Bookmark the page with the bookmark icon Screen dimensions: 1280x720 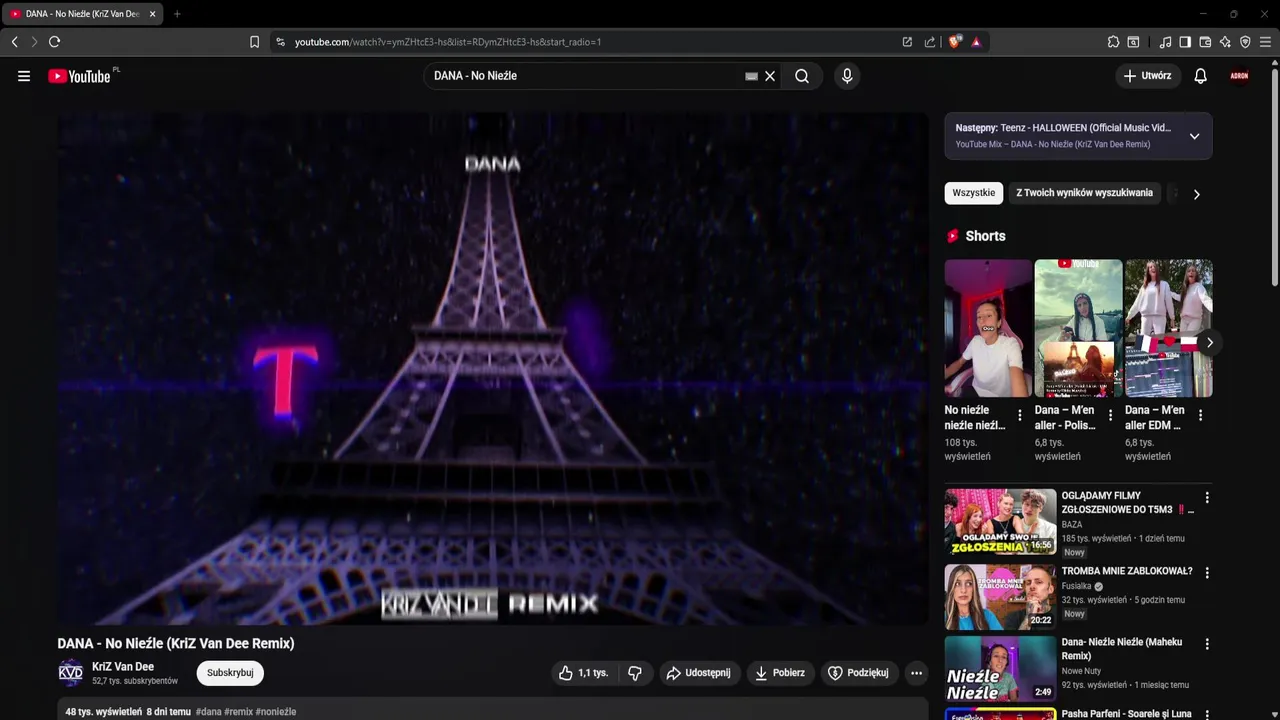coord(254,42)
